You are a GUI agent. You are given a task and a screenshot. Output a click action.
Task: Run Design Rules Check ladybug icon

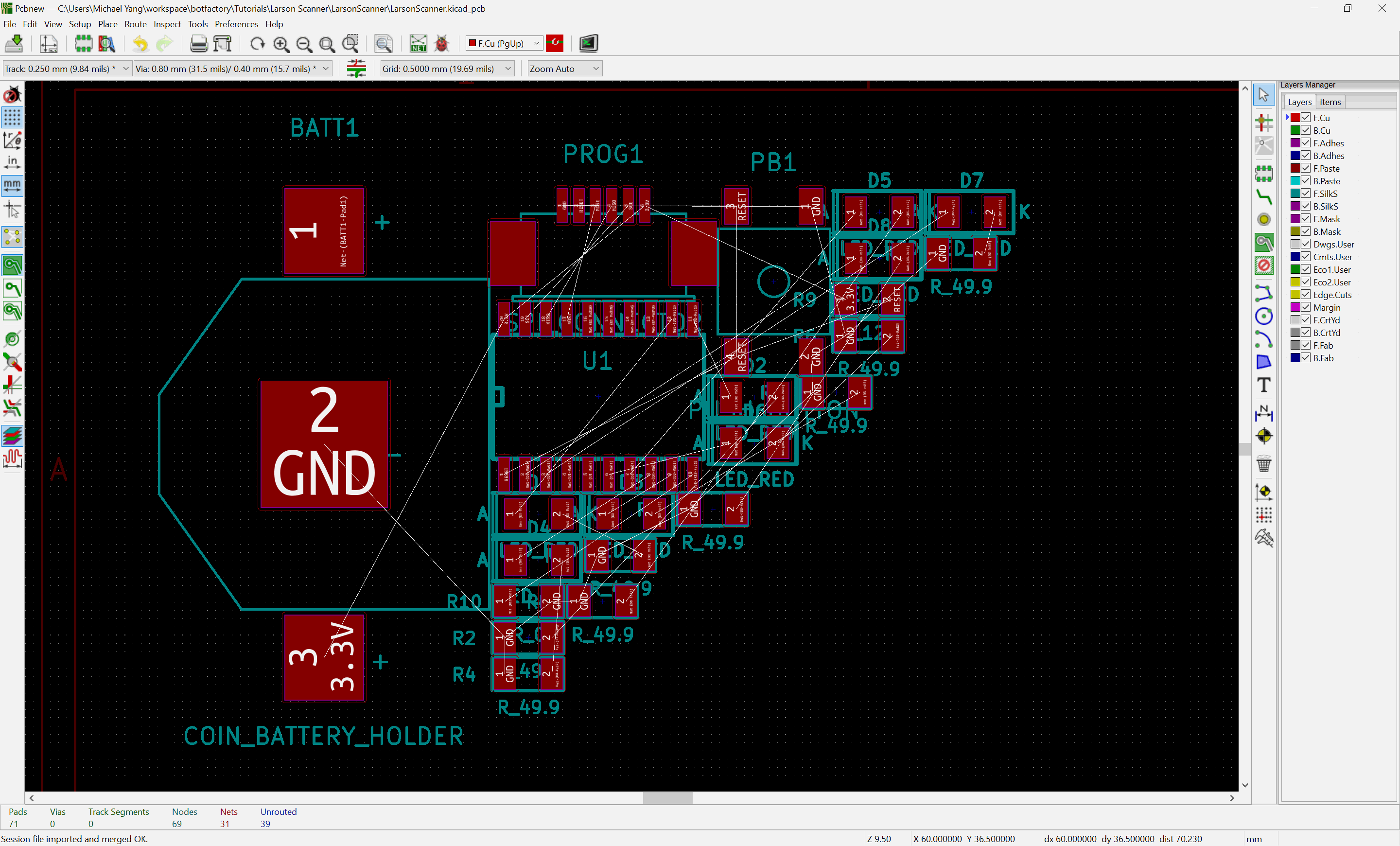[441, 44]
